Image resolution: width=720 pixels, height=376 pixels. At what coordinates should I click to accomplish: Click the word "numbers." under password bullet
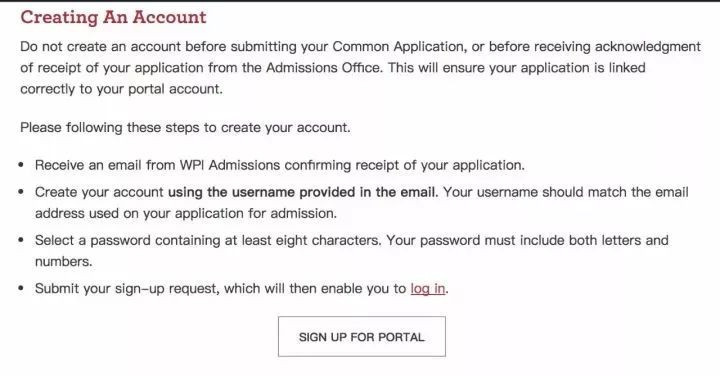tap(64, 262)
